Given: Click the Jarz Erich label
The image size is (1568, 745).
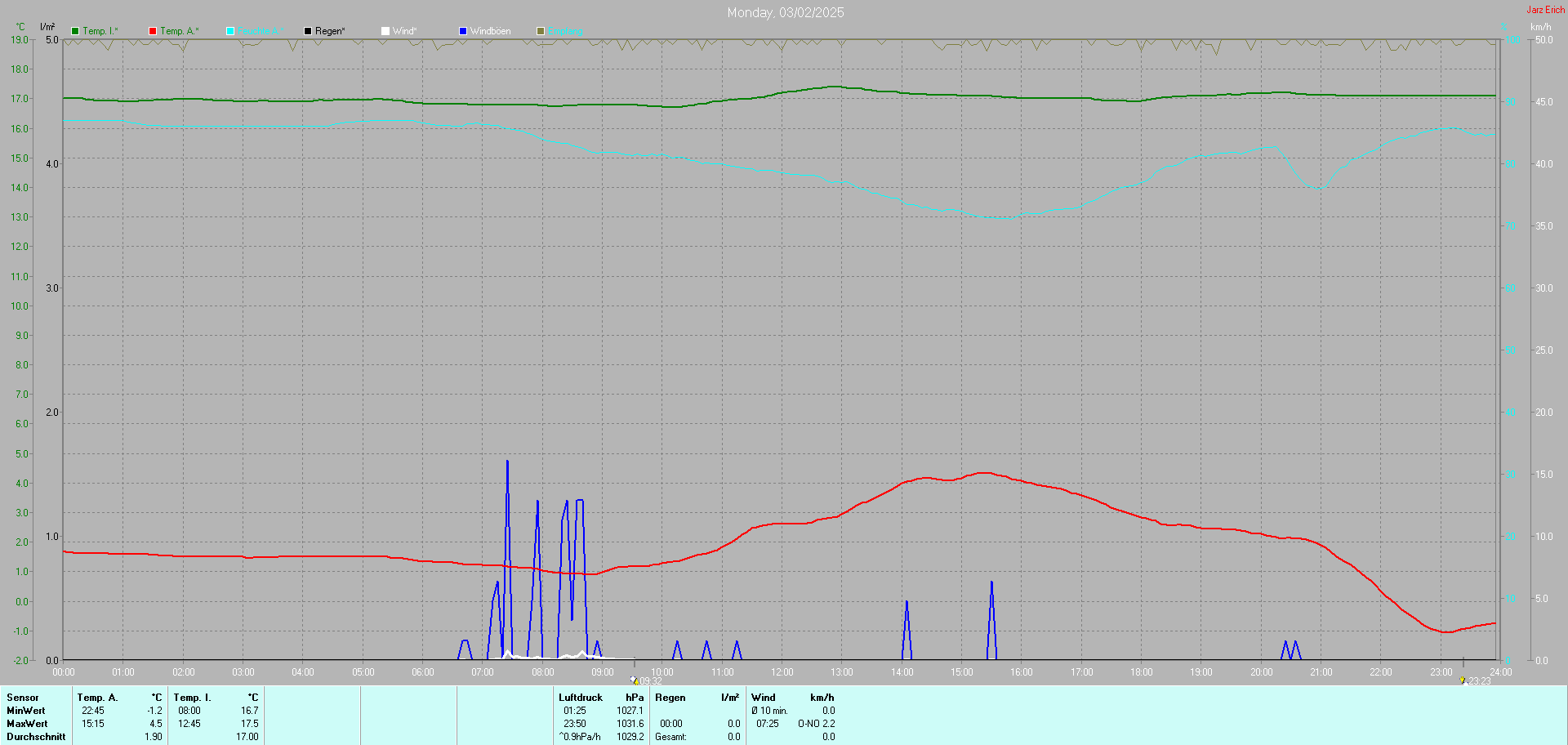Looking at the screenshot, I should (1545, 10).
